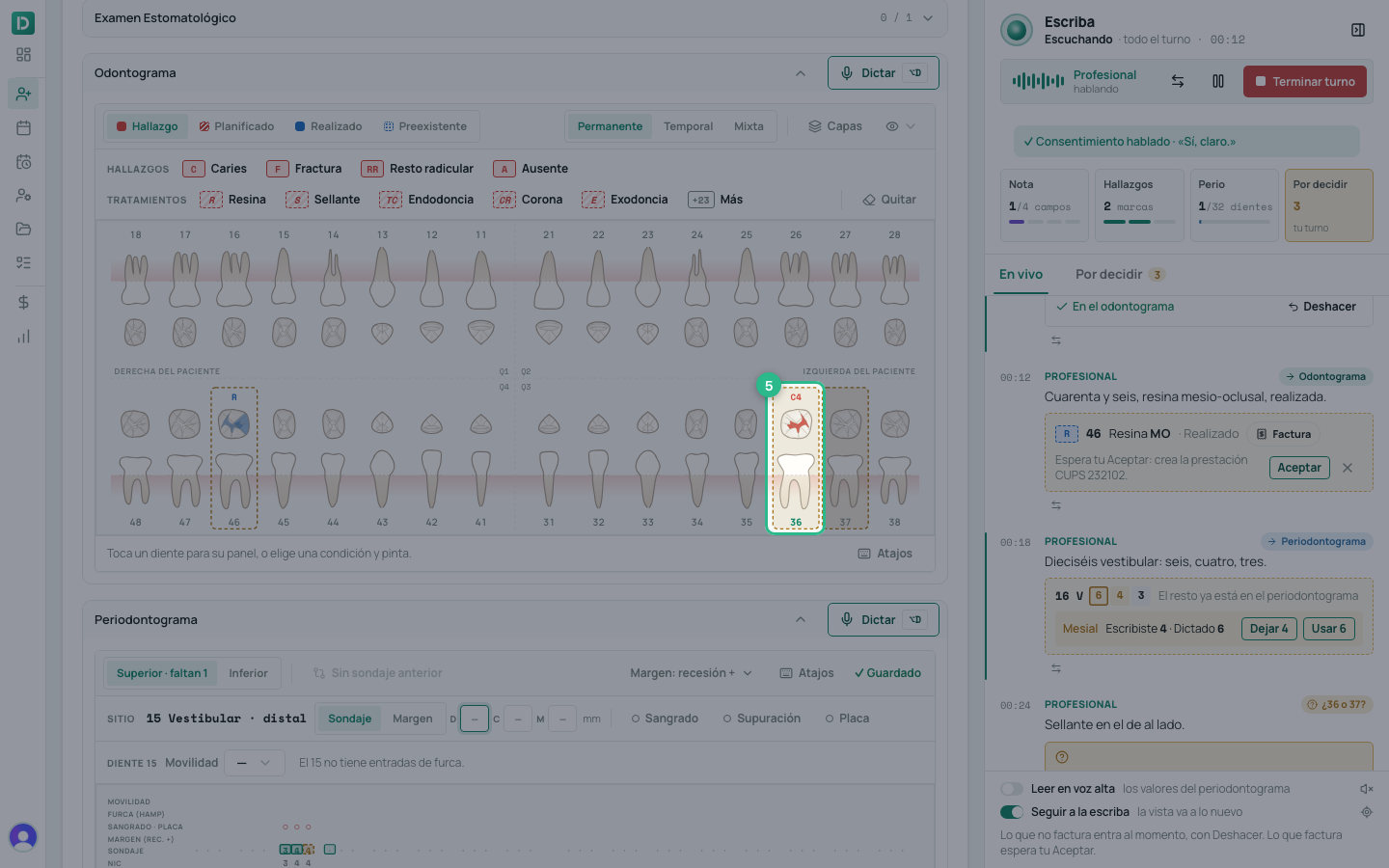Select tooth 46 in the odontogram
Image resolution: width=1389 pixels, height=868 pixels.
tap(234, 458)
